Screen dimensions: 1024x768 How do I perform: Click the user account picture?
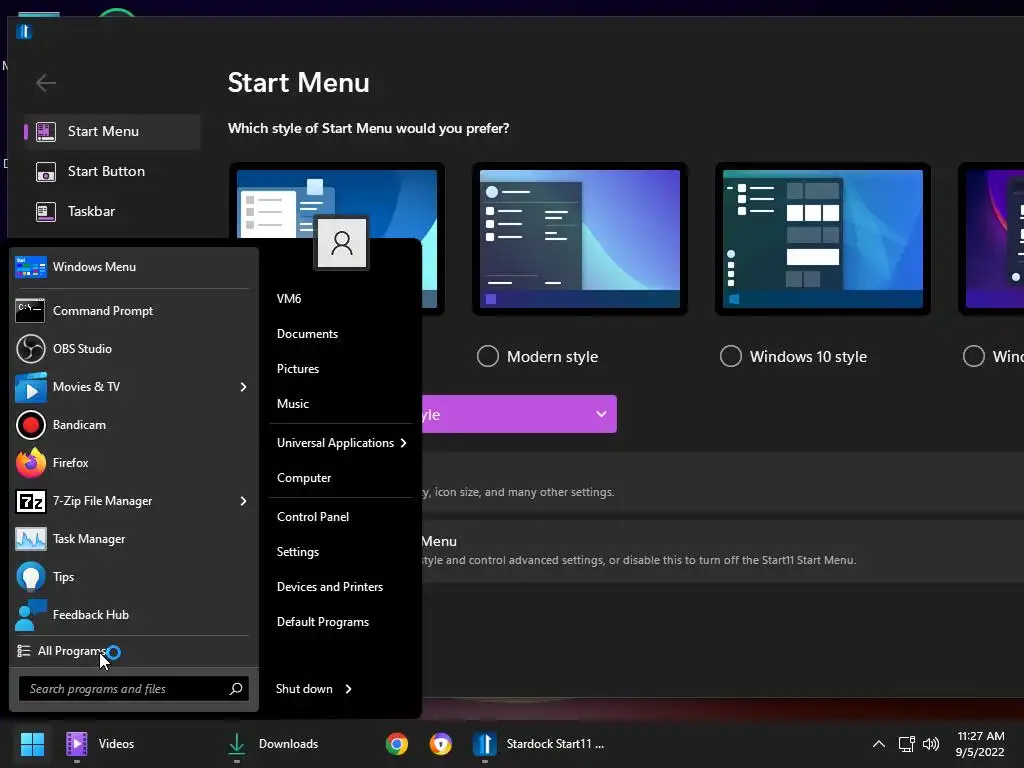click(x=342, y=243)
